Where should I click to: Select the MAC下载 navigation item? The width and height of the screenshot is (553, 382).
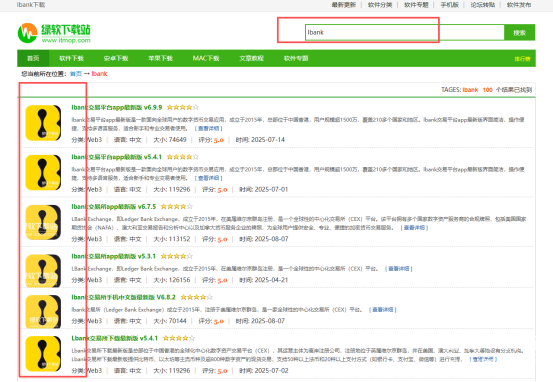point(206,58)
